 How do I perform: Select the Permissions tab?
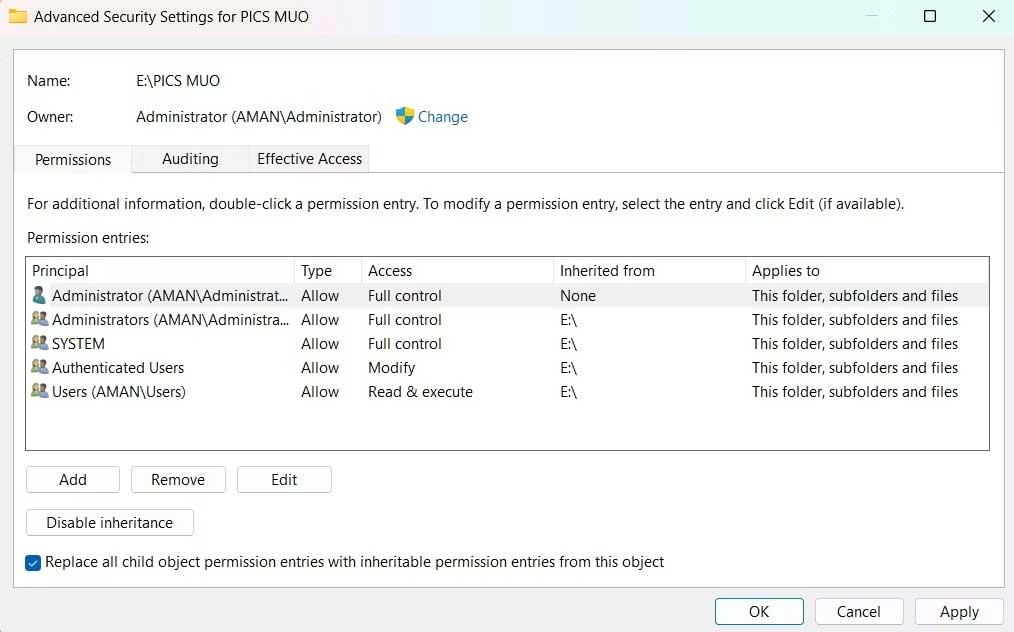[73, 160]
